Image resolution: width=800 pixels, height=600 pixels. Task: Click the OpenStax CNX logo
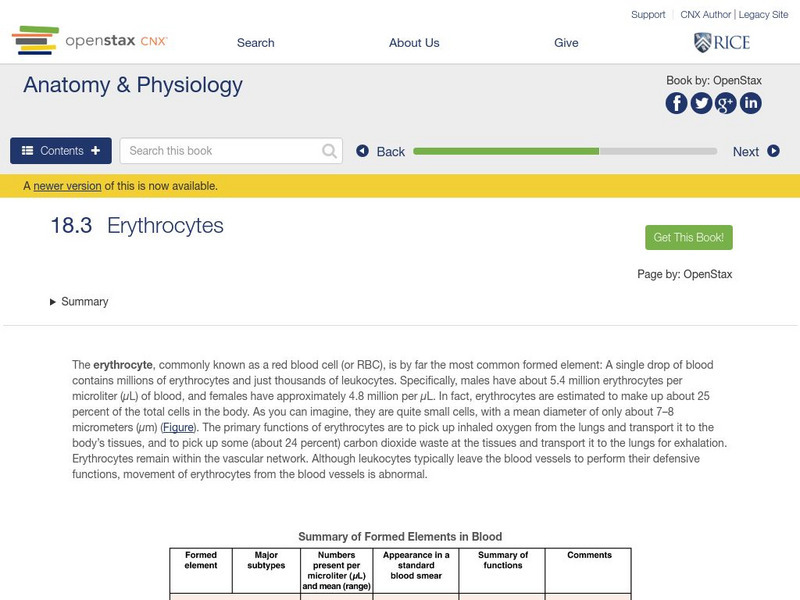90,41
